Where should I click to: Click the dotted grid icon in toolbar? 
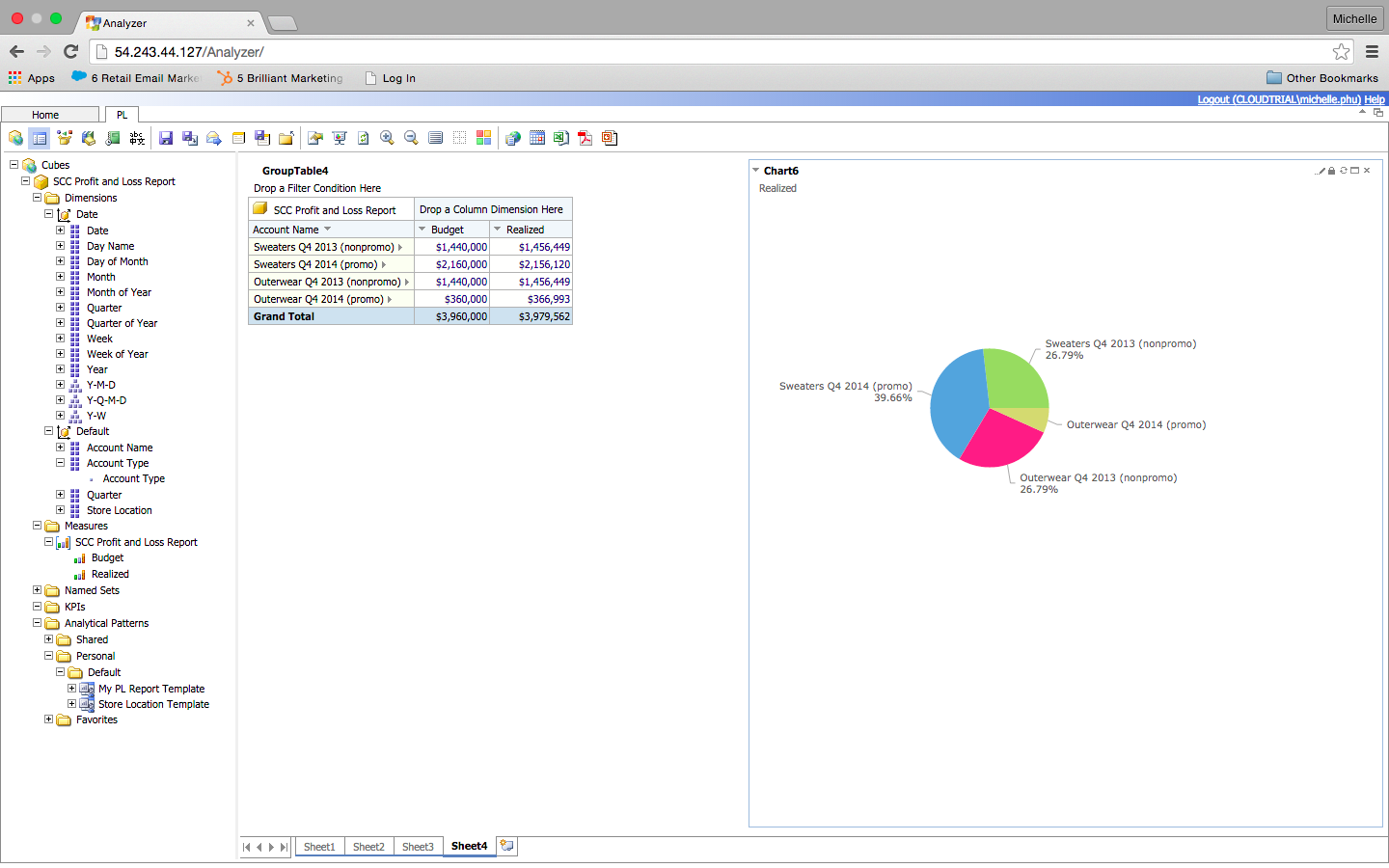(x=459, y=138)
